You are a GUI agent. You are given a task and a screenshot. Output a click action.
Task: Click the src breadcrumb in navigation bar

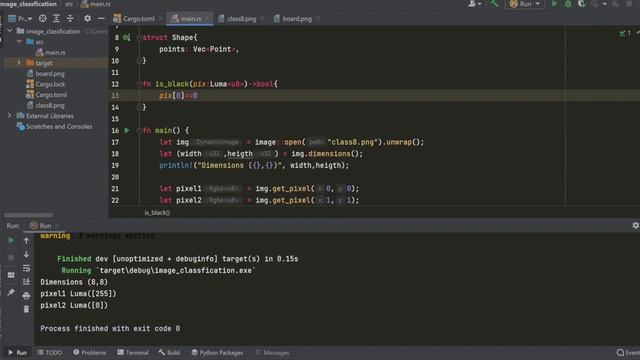pos(69,4)
